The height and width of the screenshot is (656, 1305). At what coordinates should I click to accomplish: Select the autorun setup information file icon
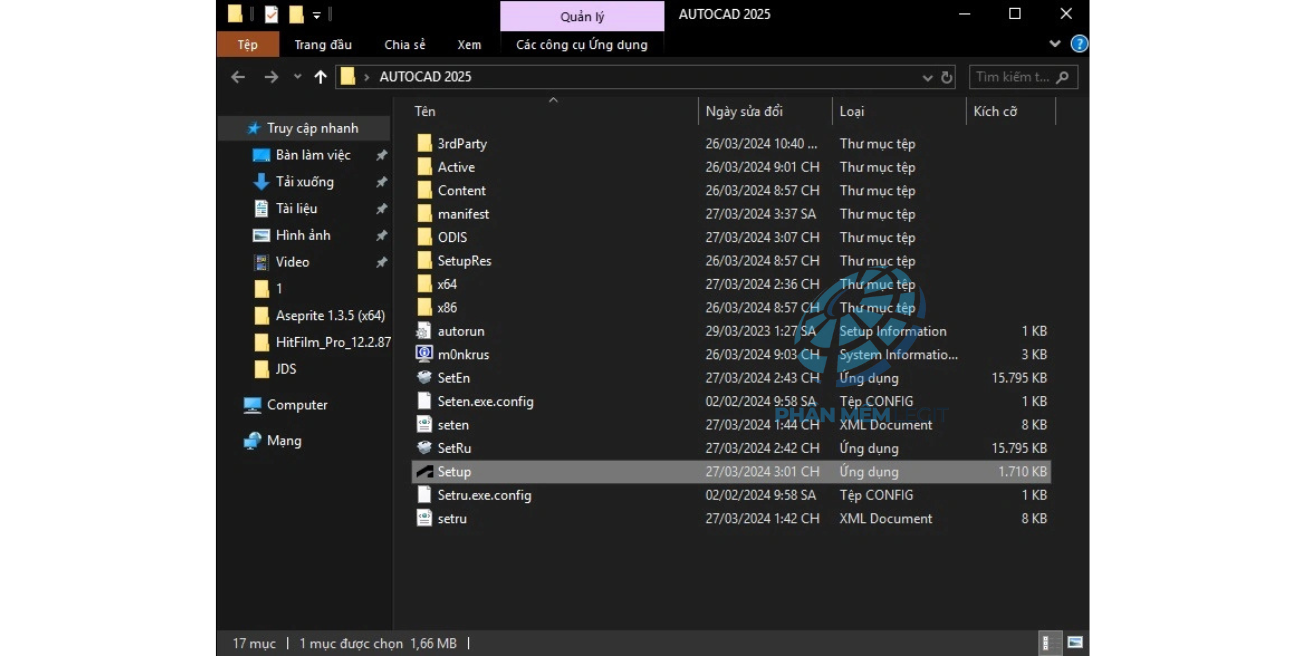point(424,331)
